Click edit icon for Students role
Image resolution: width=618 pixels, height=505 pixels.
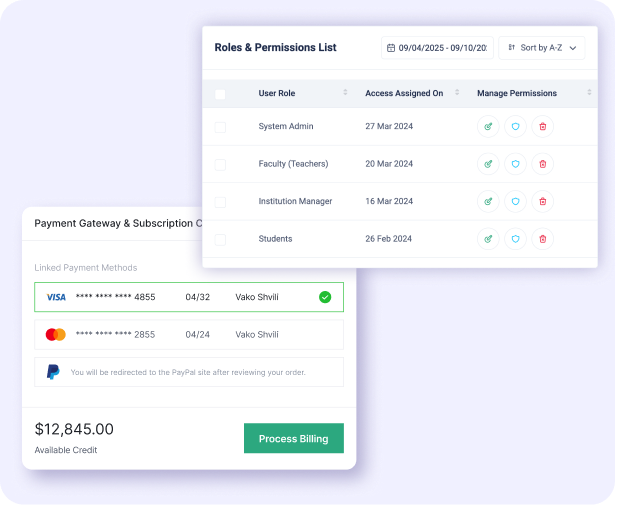click(x=488, y=239)
